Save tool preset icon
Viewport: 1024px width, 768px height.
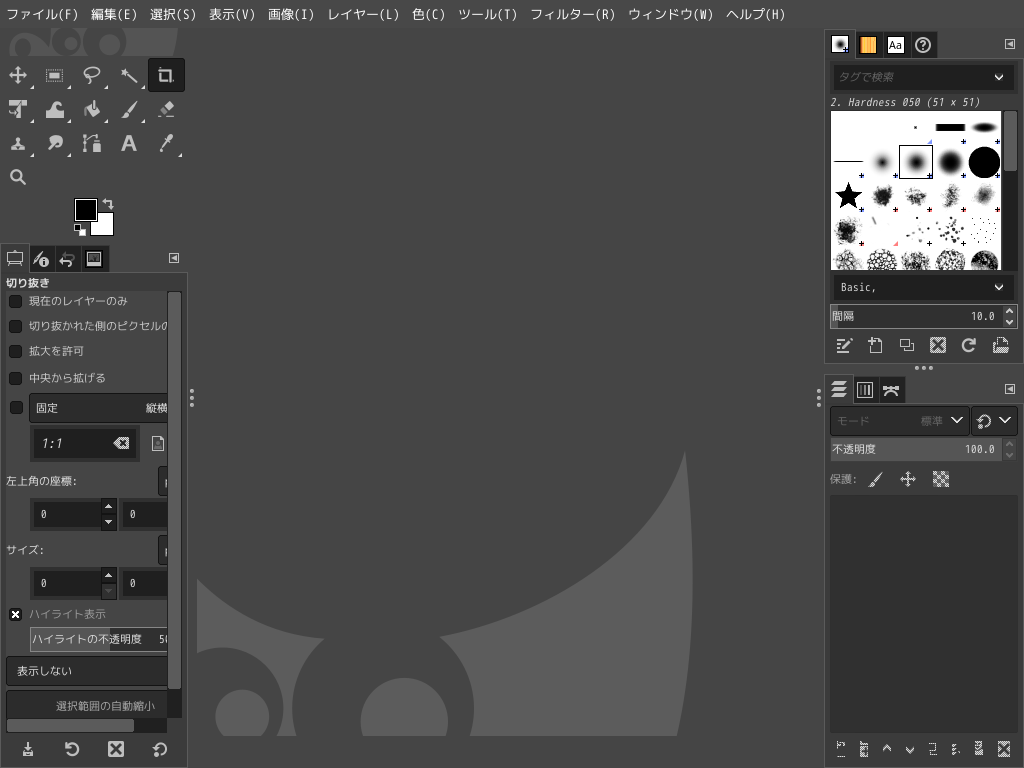[28, 749]
